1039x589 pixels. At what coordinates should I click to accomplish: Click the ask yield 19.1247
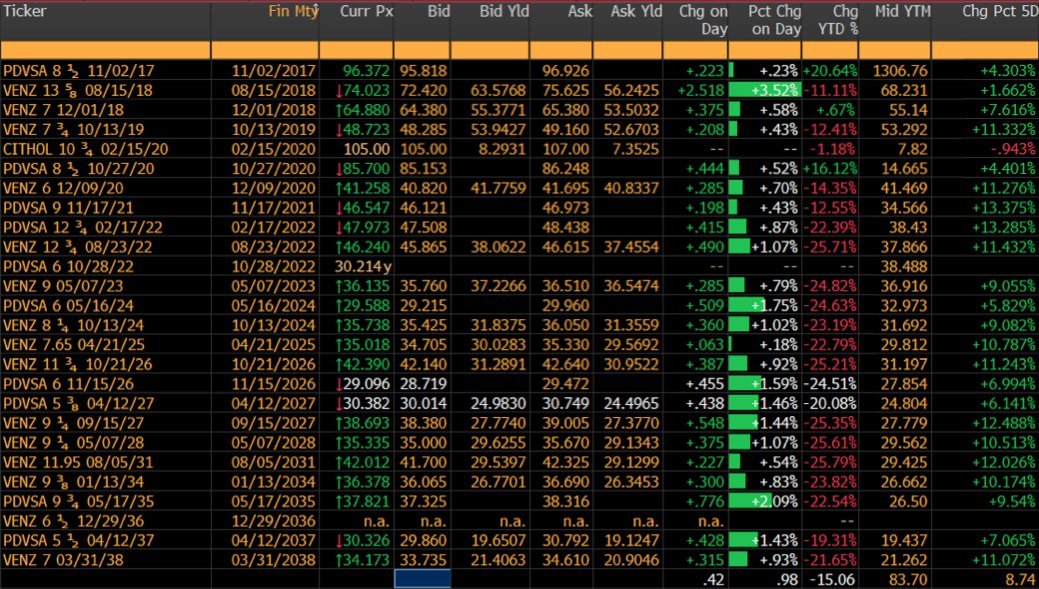(631, 541)
